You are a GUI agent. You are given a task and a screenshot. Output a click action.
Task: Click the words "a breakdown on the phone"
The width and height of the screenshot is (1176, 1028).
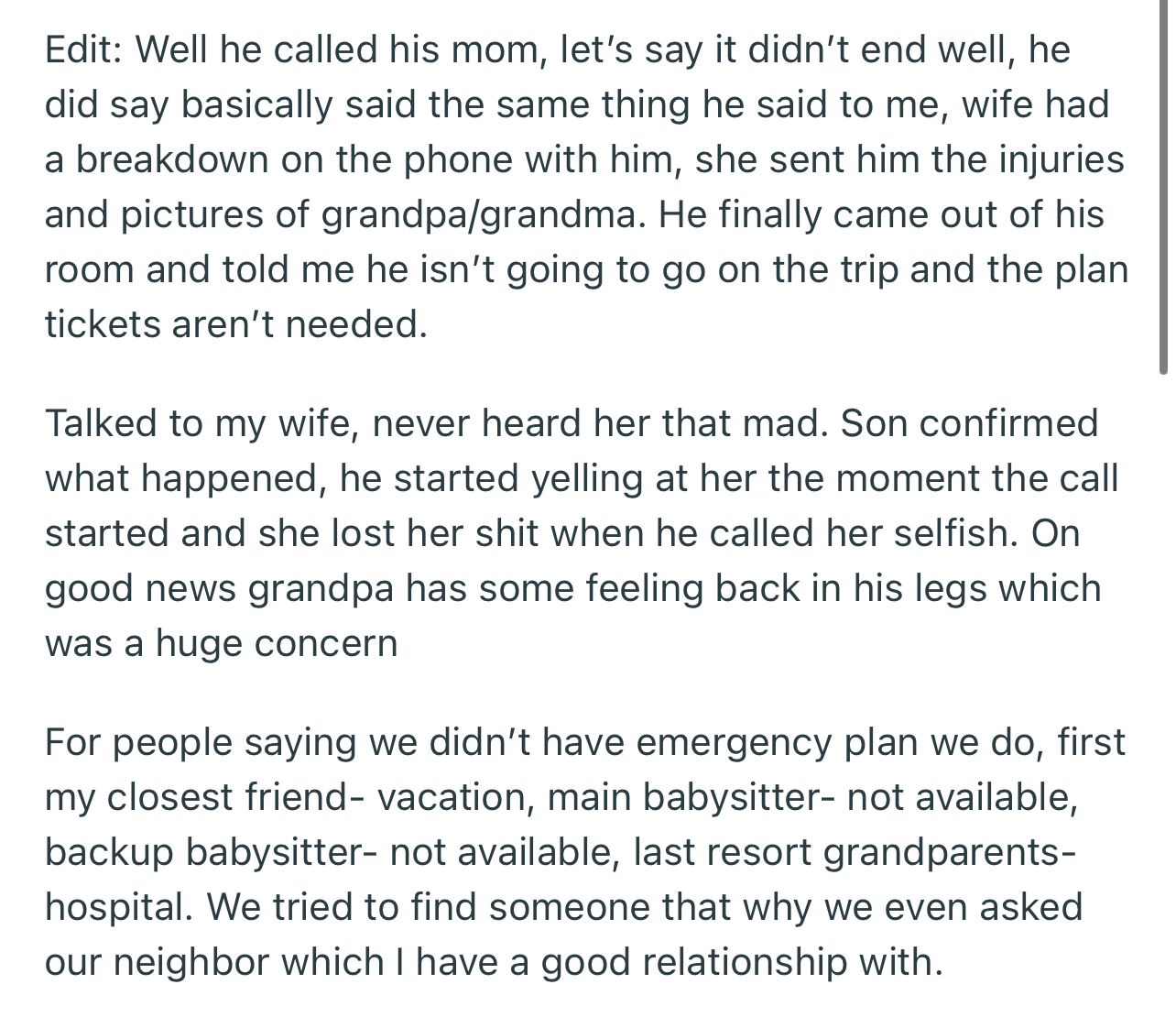(273, 159)
